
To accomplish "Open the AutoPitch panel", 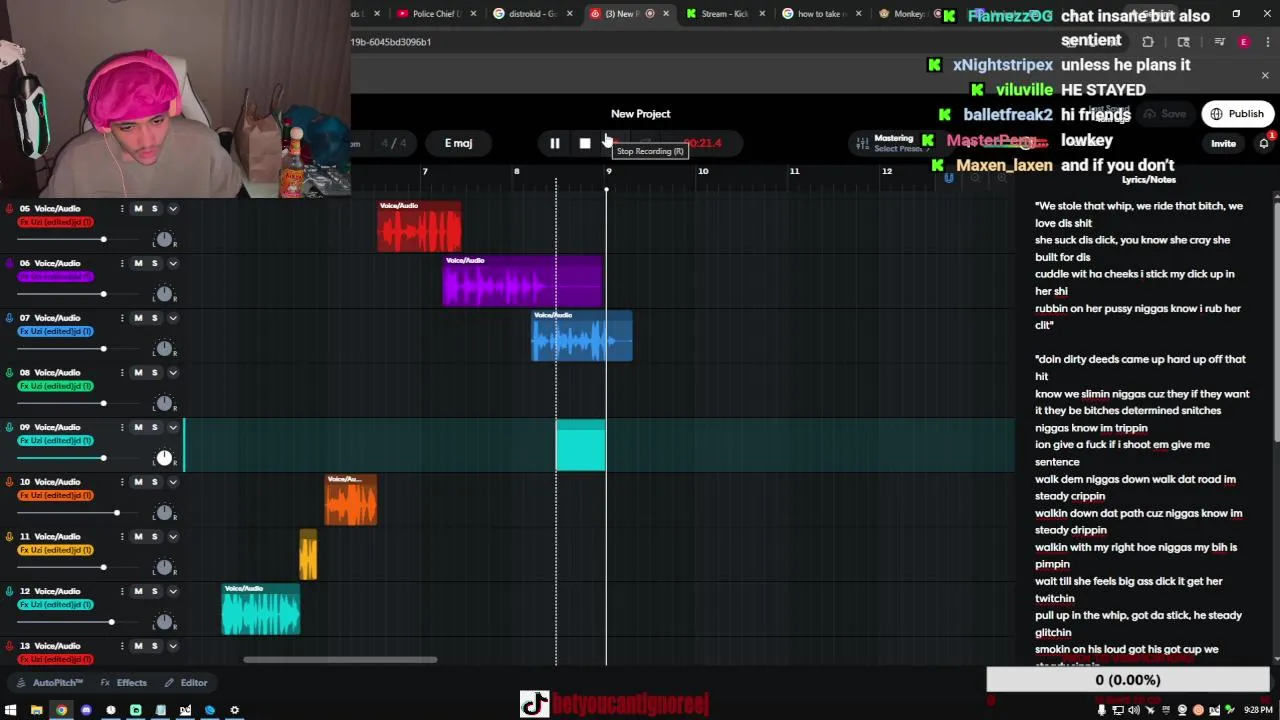I will click(50, 683).
